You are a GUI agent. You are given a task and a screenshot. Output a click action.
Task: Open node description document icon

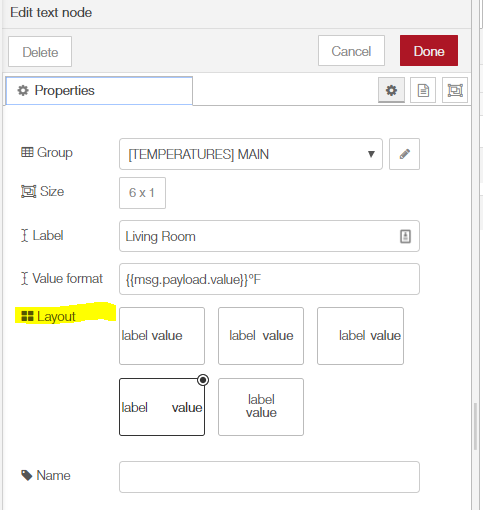coord(423,90)
